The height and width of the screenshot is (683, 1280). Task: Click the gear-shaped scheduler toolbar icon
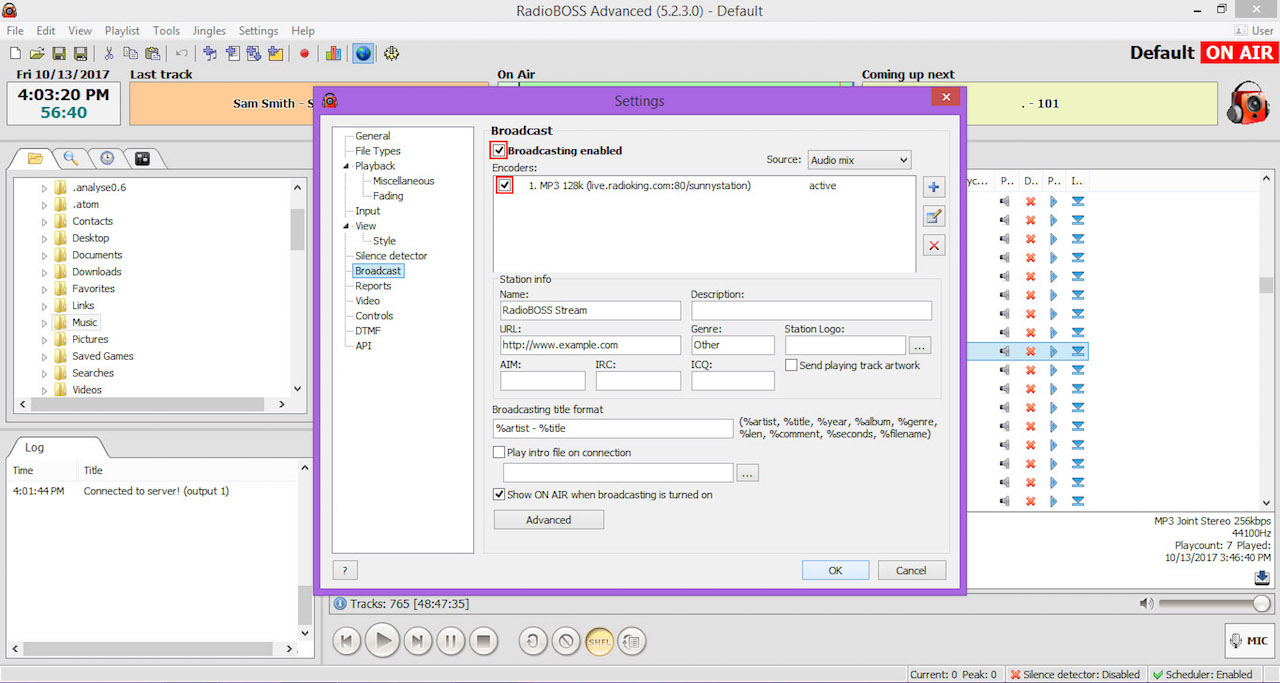[x=392, y=53]
